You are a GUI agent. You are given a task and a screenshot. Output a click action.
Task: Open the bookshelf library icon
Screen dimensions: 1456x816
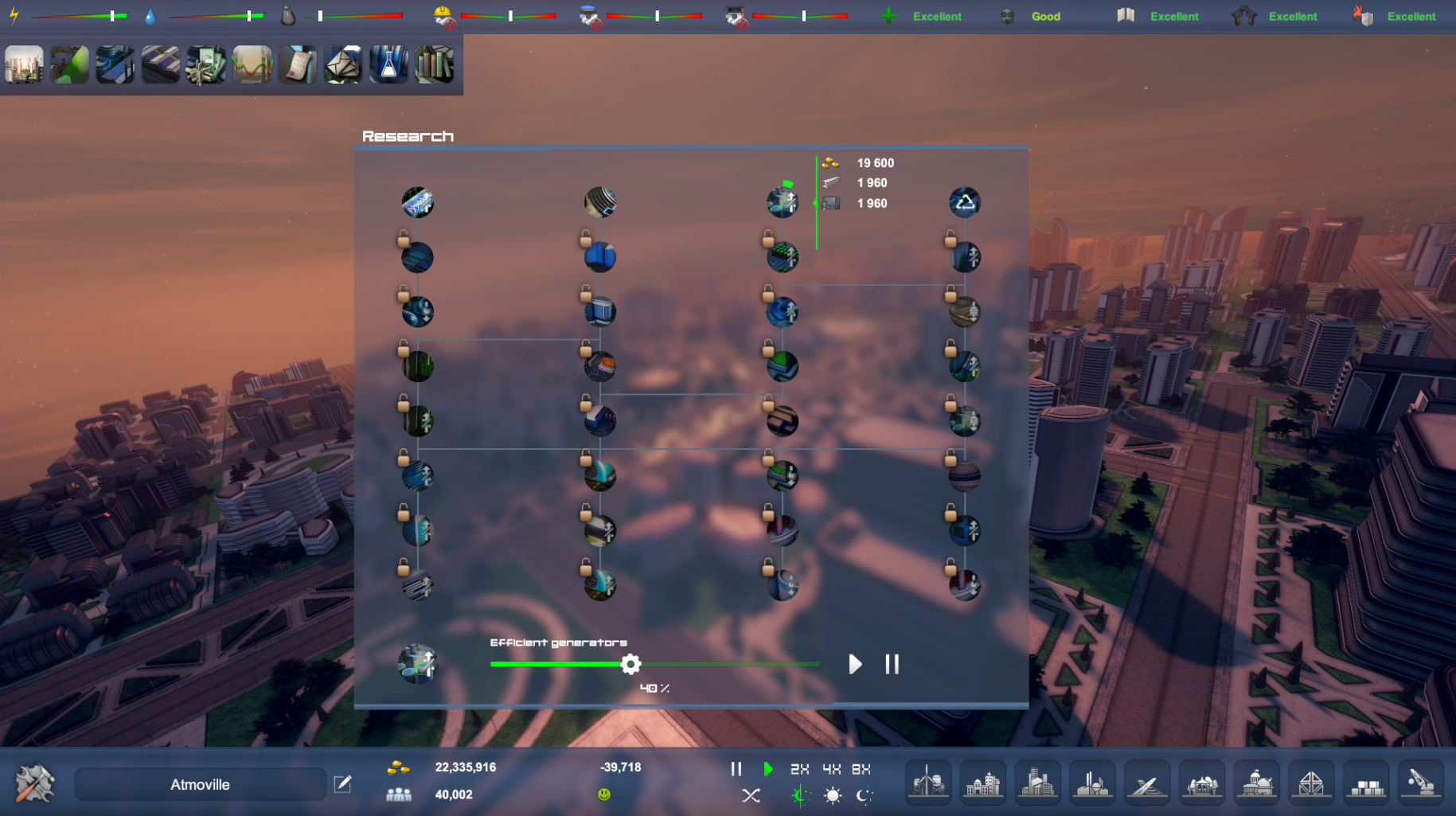[435, 64]
